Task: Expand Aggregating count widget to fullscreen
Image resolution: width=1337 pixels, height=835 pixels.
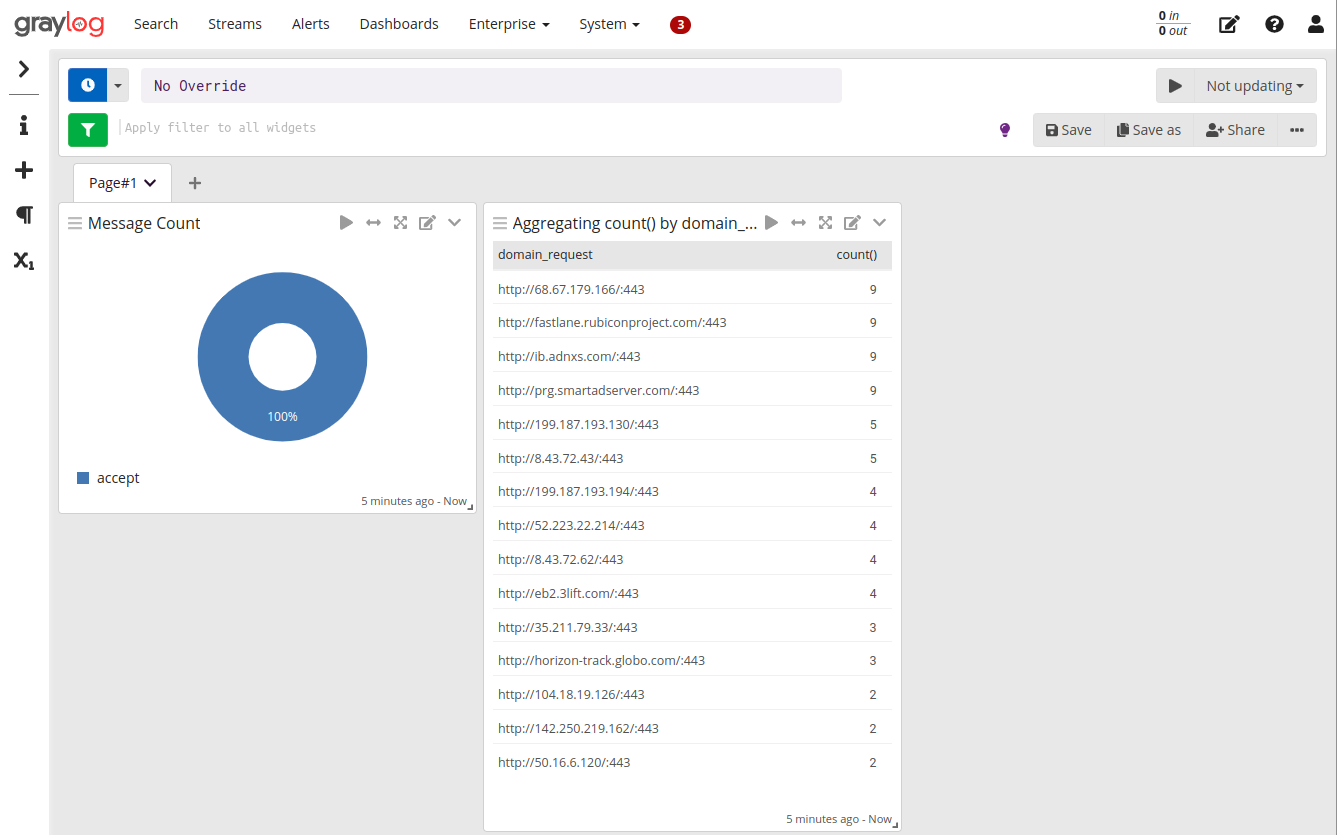Action: point(825,223)
